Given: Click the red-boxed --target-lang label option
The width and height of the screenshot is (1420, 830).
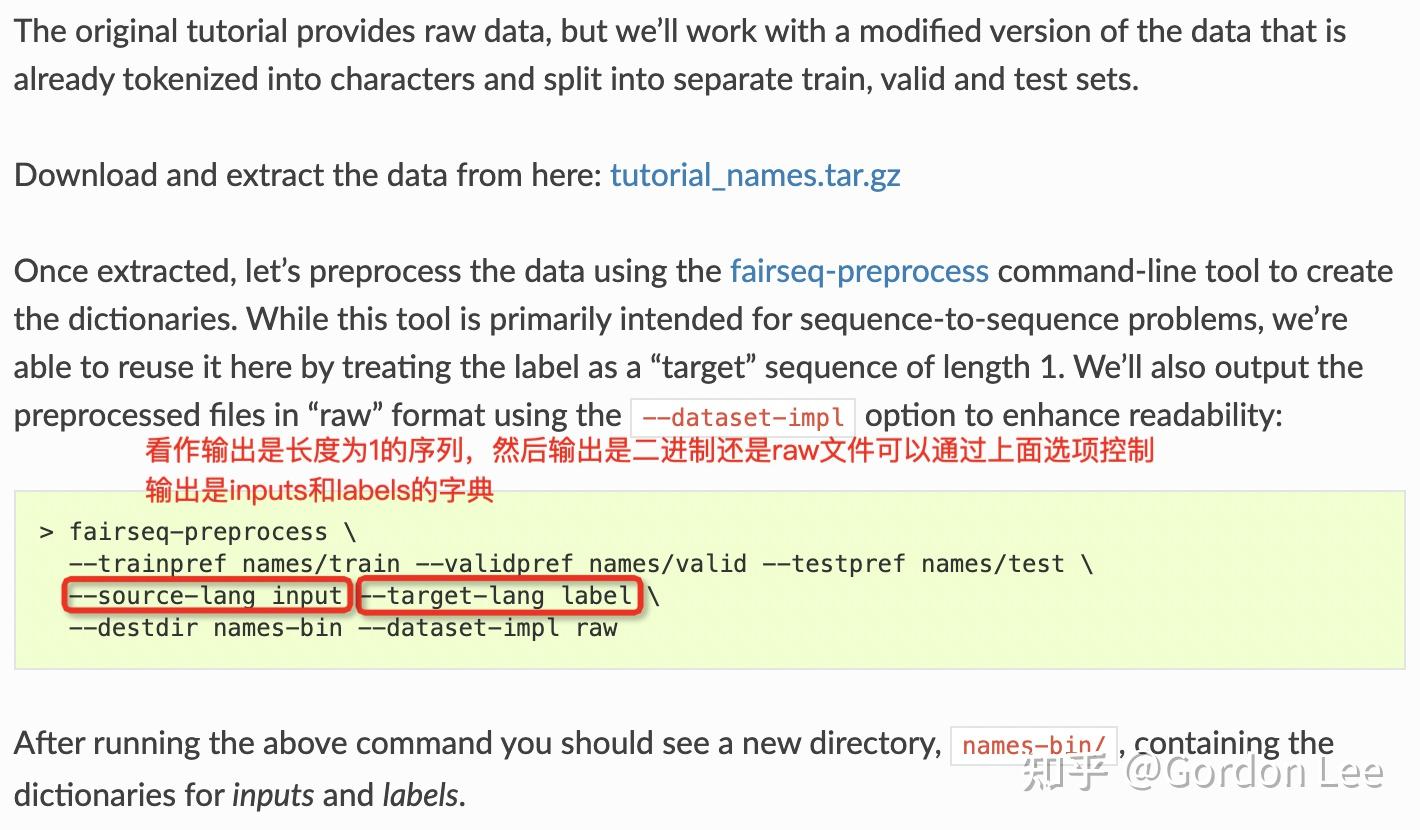Looking at the screenshot, I should [498, 596].
